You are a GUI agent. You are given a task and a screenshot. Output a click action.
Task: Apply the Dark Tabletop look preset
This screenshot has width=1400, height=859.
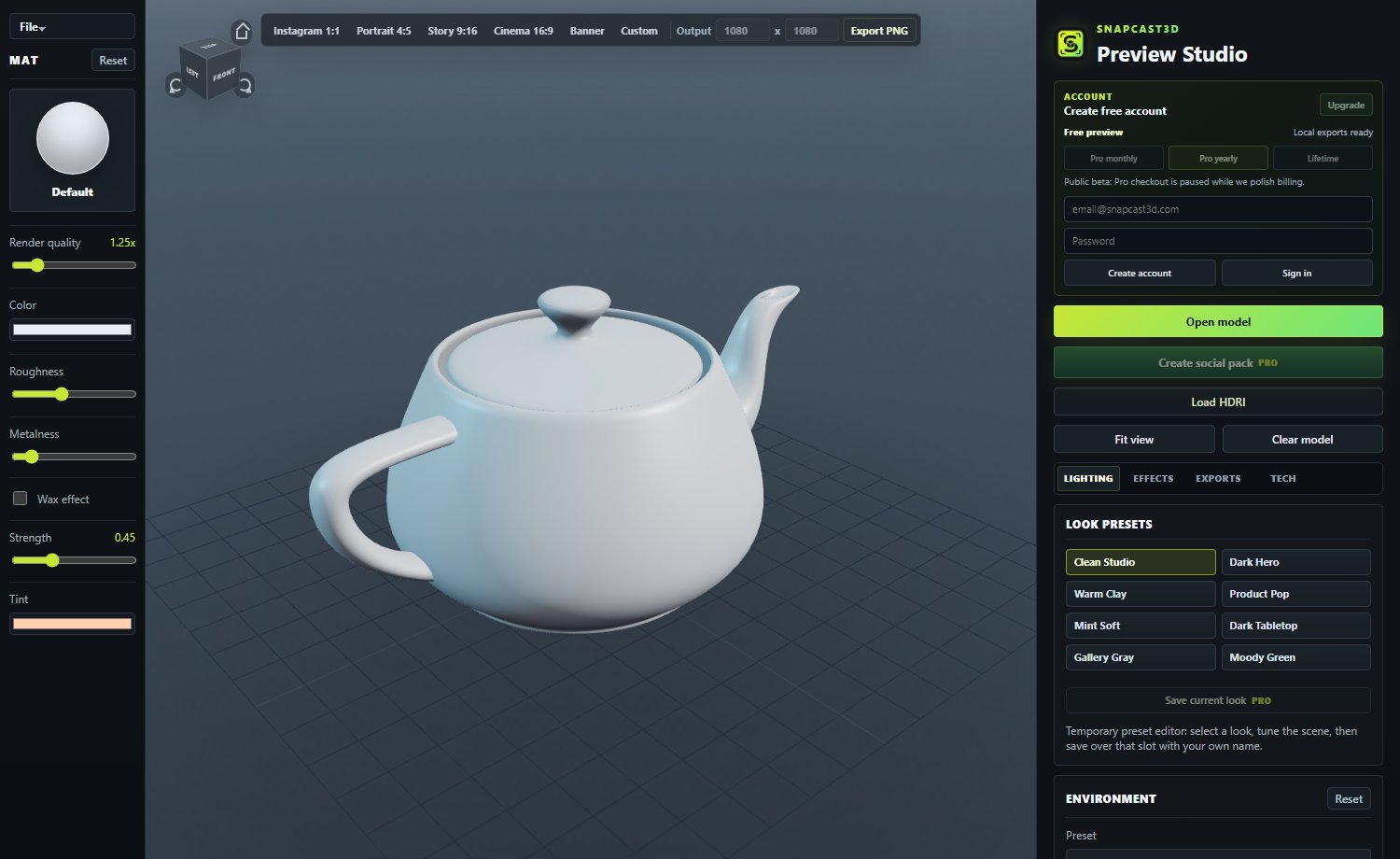coord(1295,626)
